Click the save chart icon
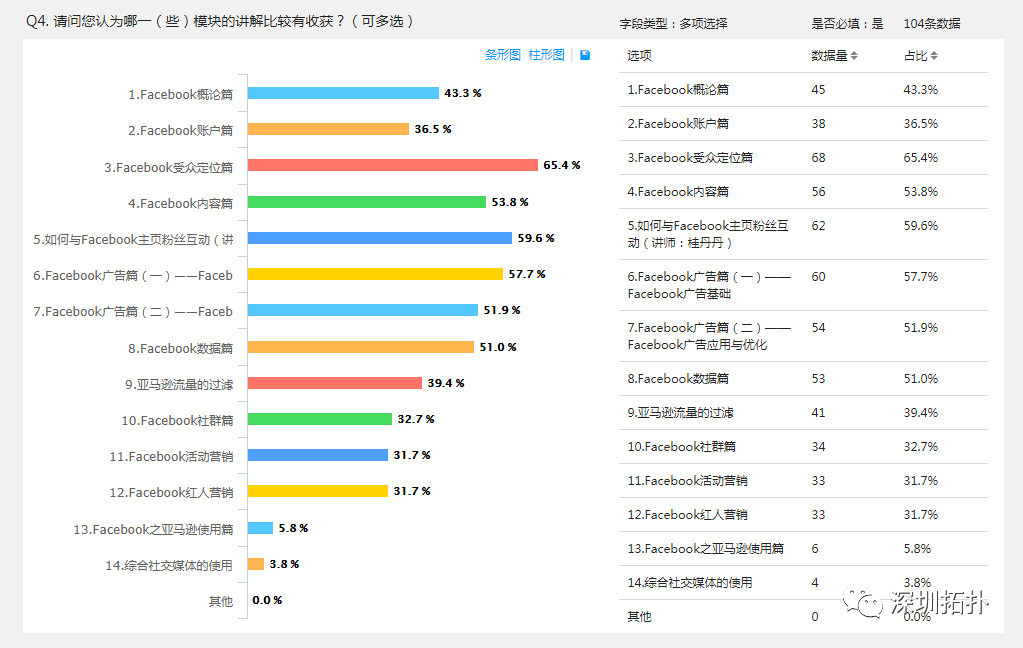The height and width of the screenshot is (648, 1023). [585, 55]
